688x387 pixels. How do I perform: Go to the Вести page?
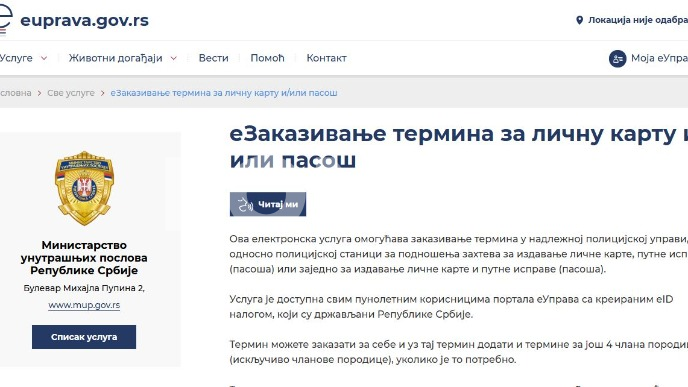213,58
